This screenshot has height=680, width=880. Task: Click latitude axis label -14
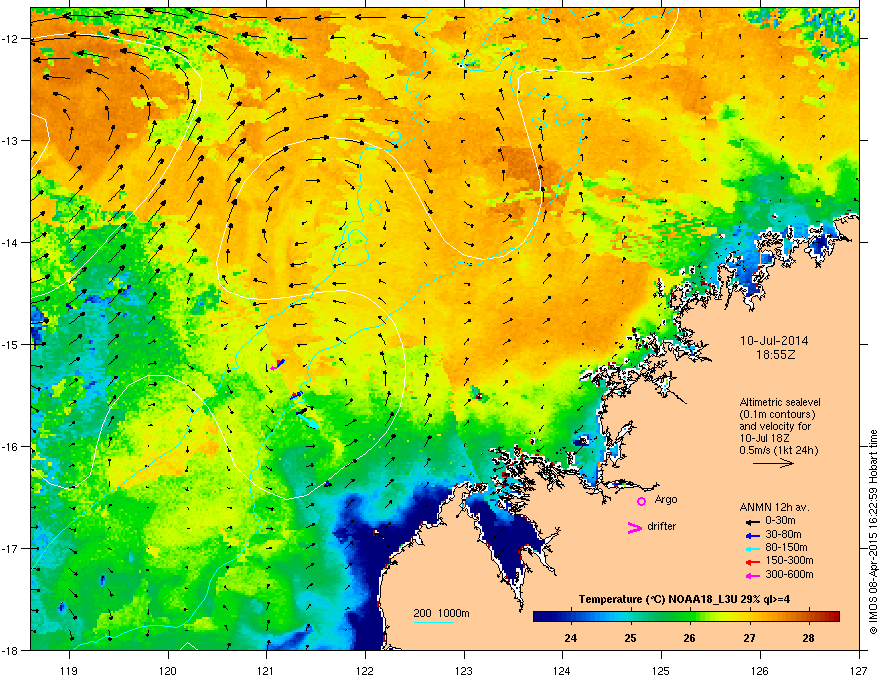click(x=11, y=243)
